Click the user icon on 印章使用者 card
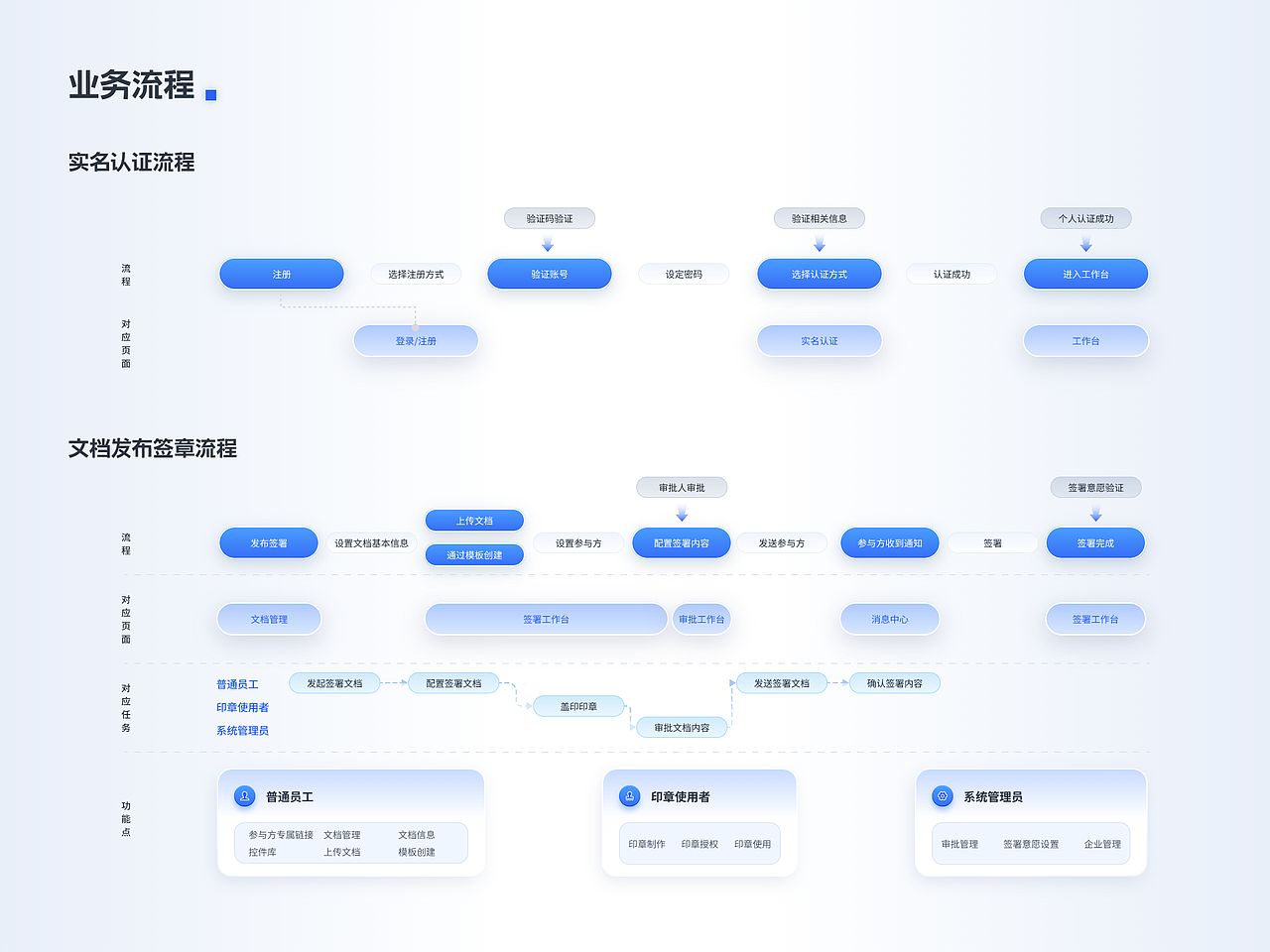Viewport: 1270px width, 952px height. click(x=628, y=794)
